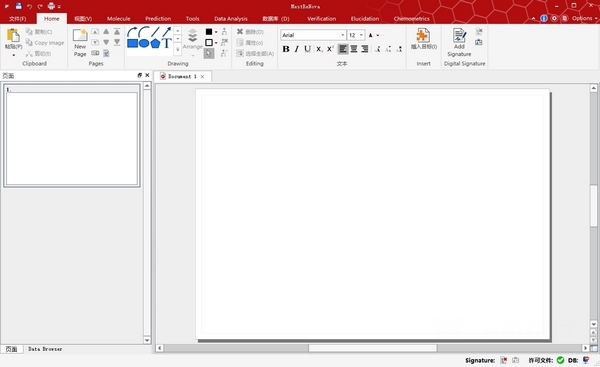
Task: Move page up with solid triangle
Action: [106, 32]
